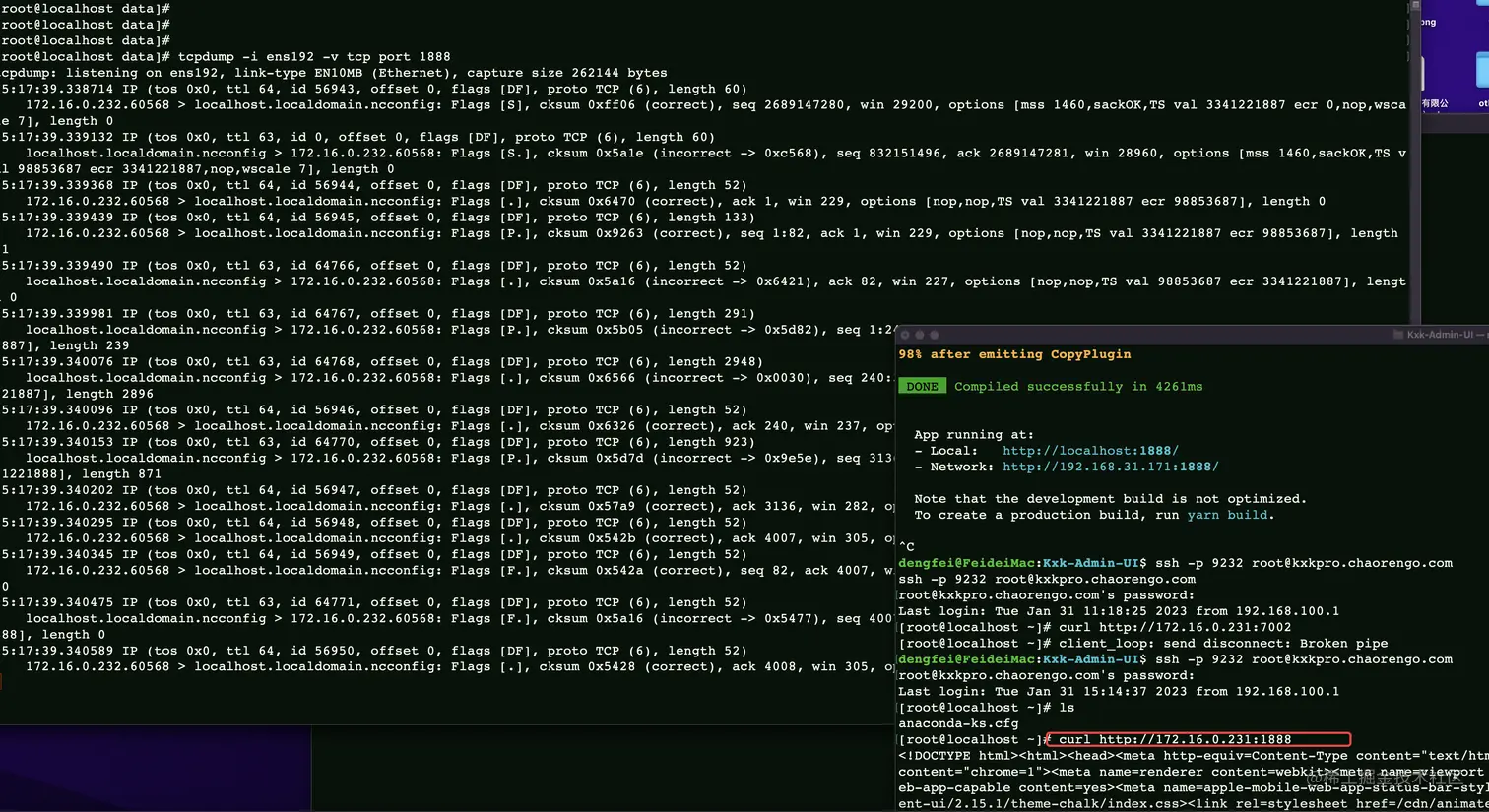The image size is (1489, 812).
Task: Select the blue desktop folder icon beside the terminal
Action: [1482, 72]
